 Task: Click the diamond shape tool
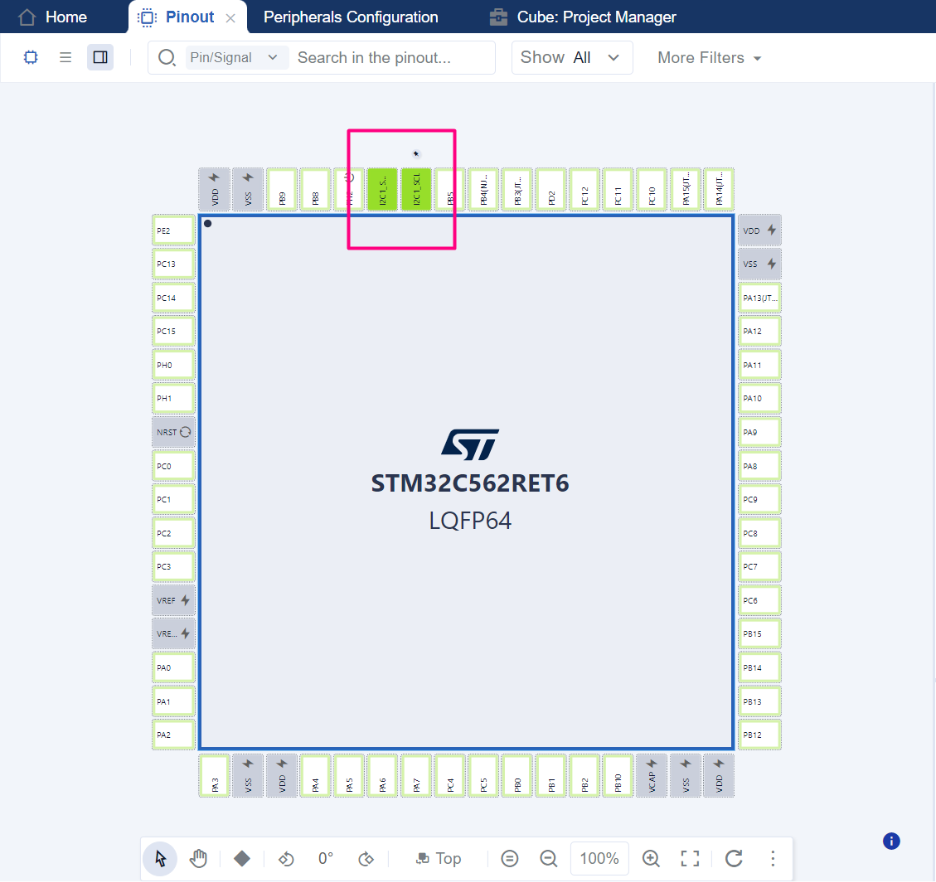click(242, 859)
